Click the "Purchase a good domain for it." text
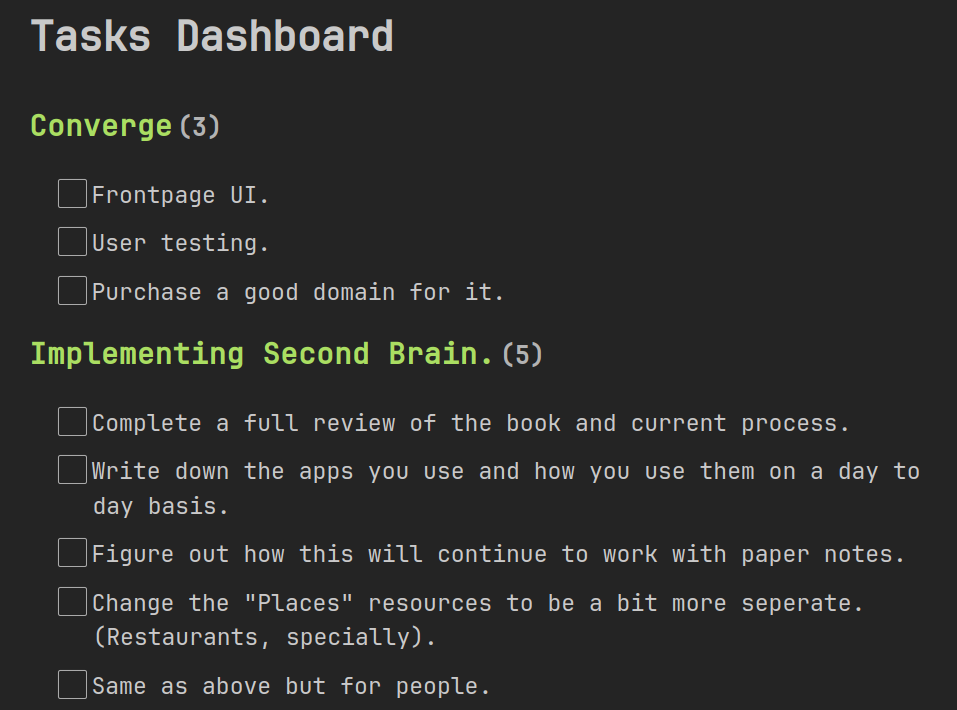Screen dimensions: 957x710 tap(298, 292)
